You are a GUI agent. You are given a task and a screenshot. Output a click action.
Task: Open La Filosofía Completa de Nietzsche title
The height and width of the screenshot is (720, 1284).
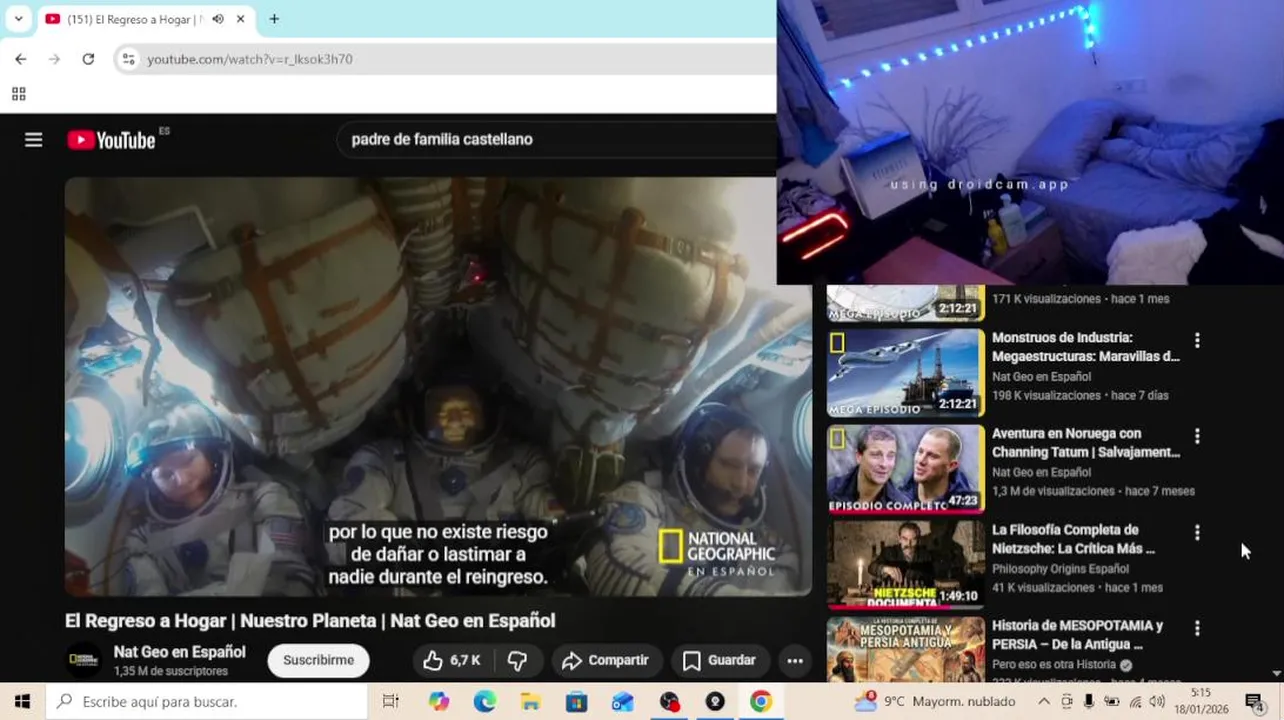pyautogui.click(x=1074, y=539)
